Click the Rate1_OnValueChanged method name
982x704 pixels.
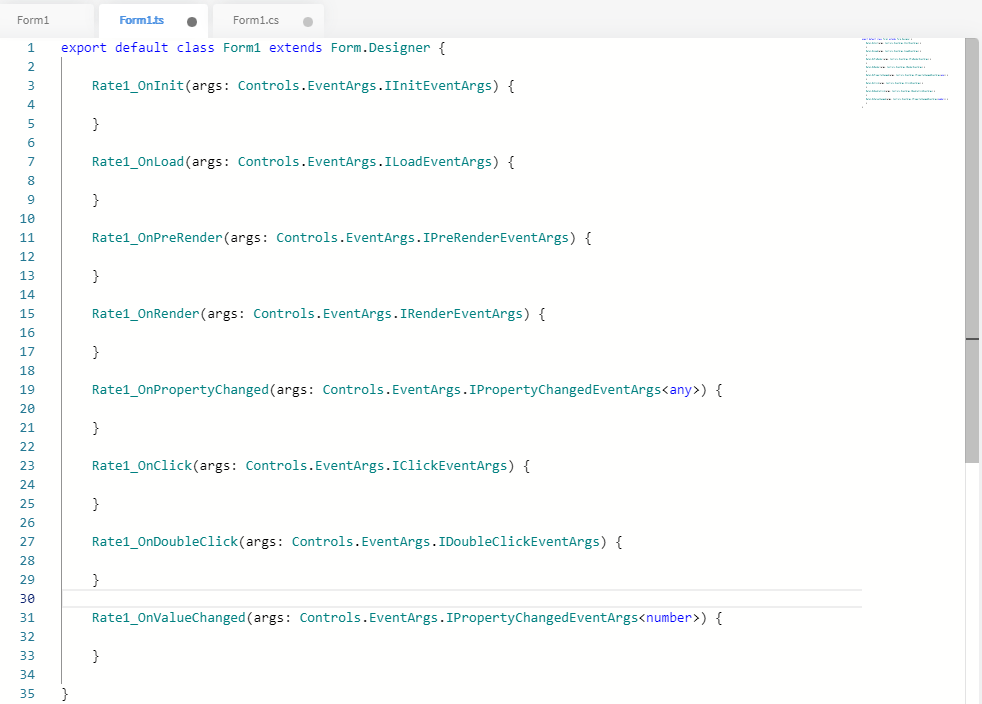(169, 618)
